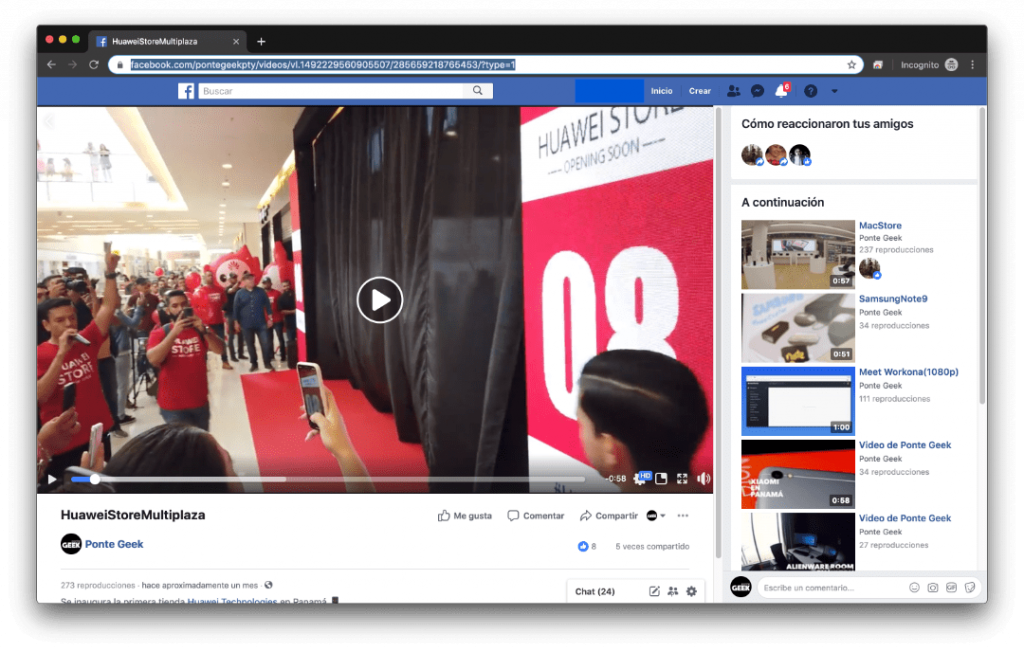
Task: Add a sticker to the comment
Action: 970,587
